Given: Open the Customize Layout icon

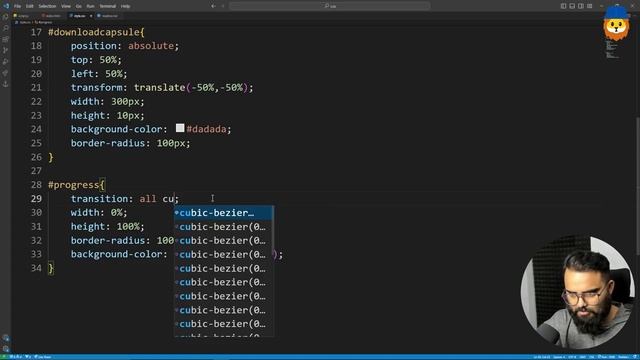Looking at the screenshot, I should point(589,6).
